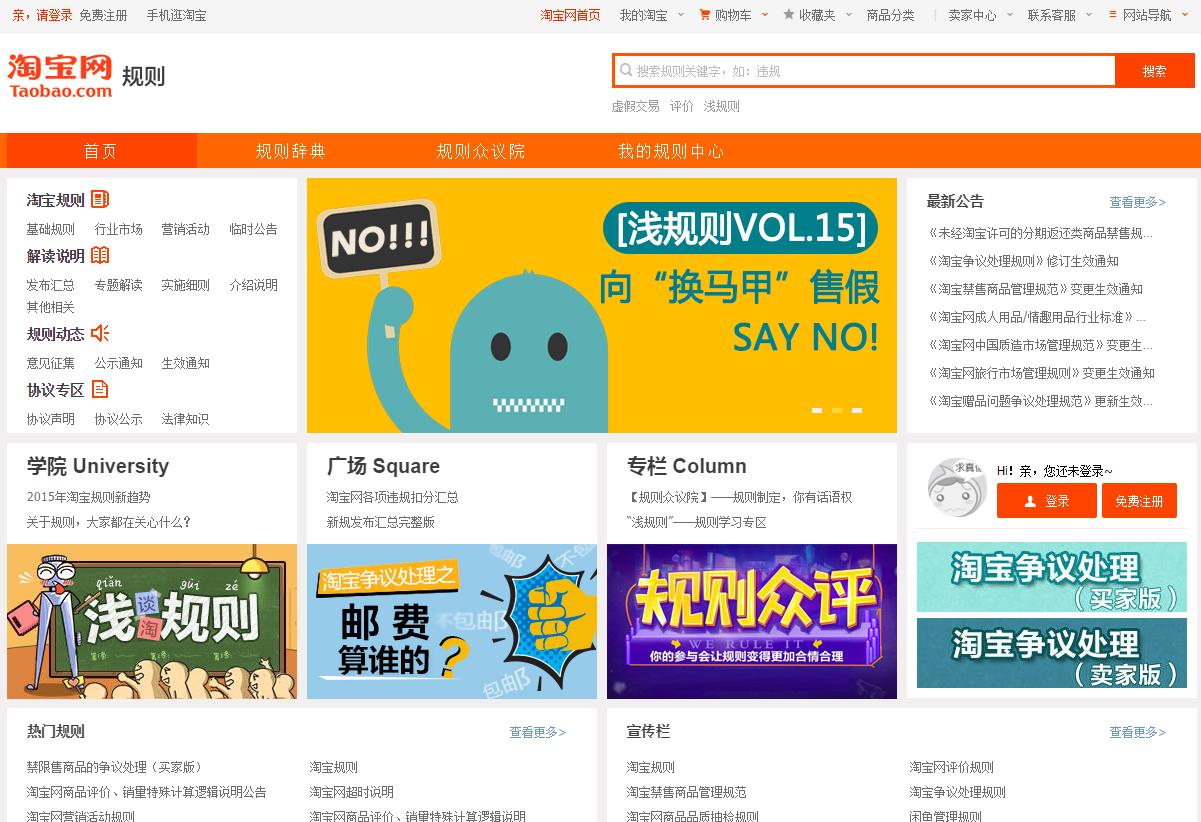Open 手机逛淘宝 link
This screenshot has width=1201, height=822.
(x=176, y=15)
